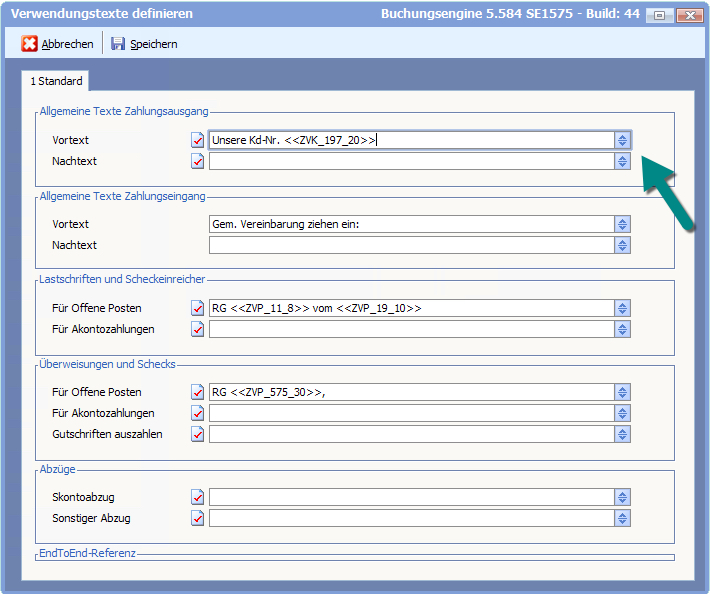Expand Zahlungseingang Vortext field arrows
This screenshot has height=594, width=710.
click(622, 225)
